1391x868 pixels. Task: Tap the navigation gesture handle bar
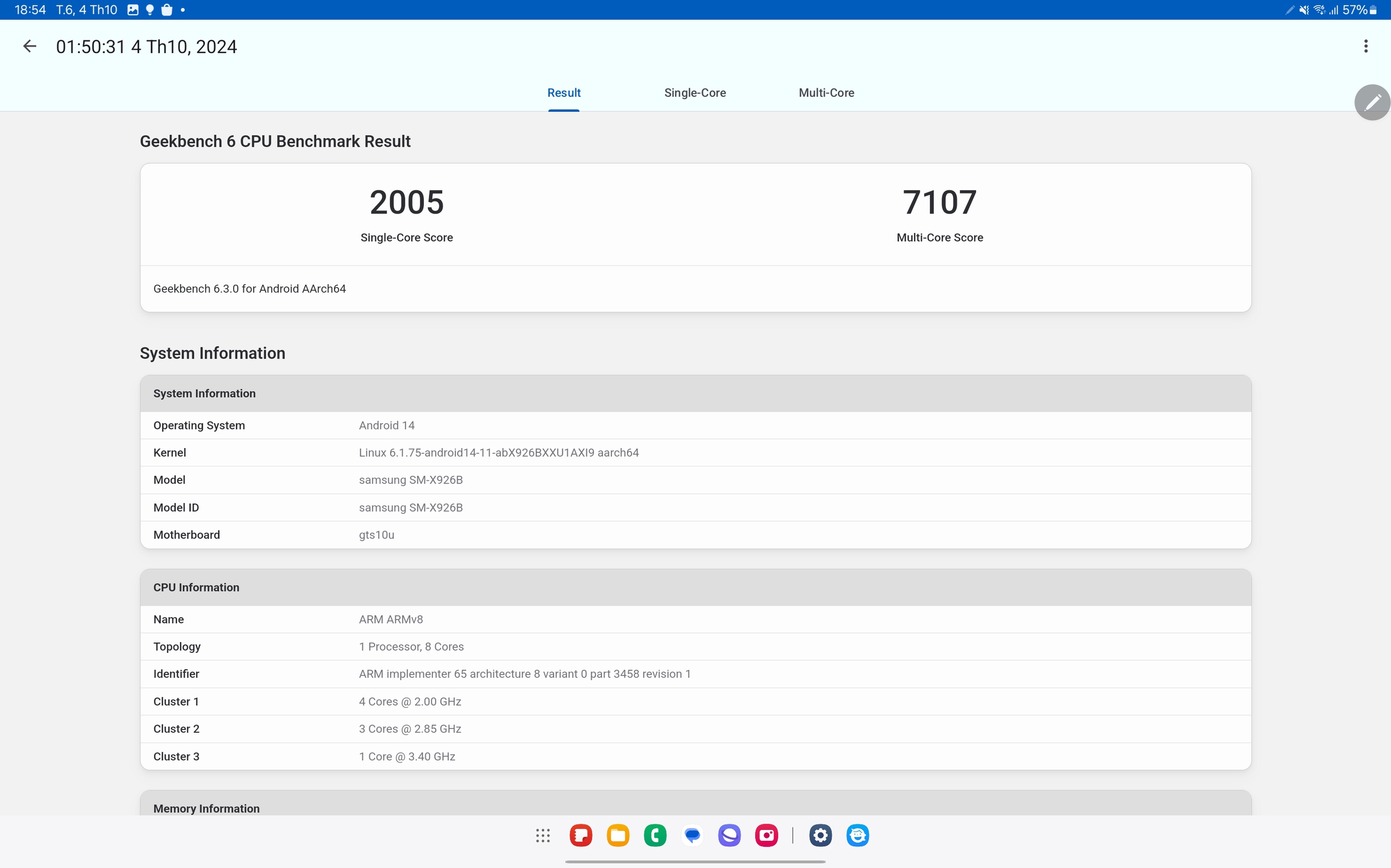point(694,861)
